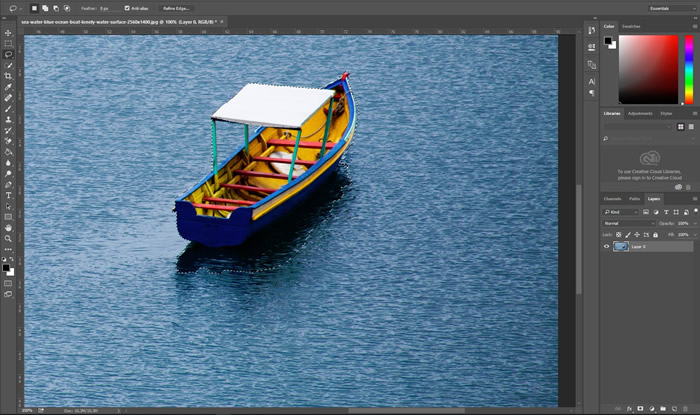The height and width of the screenshot is (415, 700).
Task: Click the Refine Edge button
Action: click(176, 8)
